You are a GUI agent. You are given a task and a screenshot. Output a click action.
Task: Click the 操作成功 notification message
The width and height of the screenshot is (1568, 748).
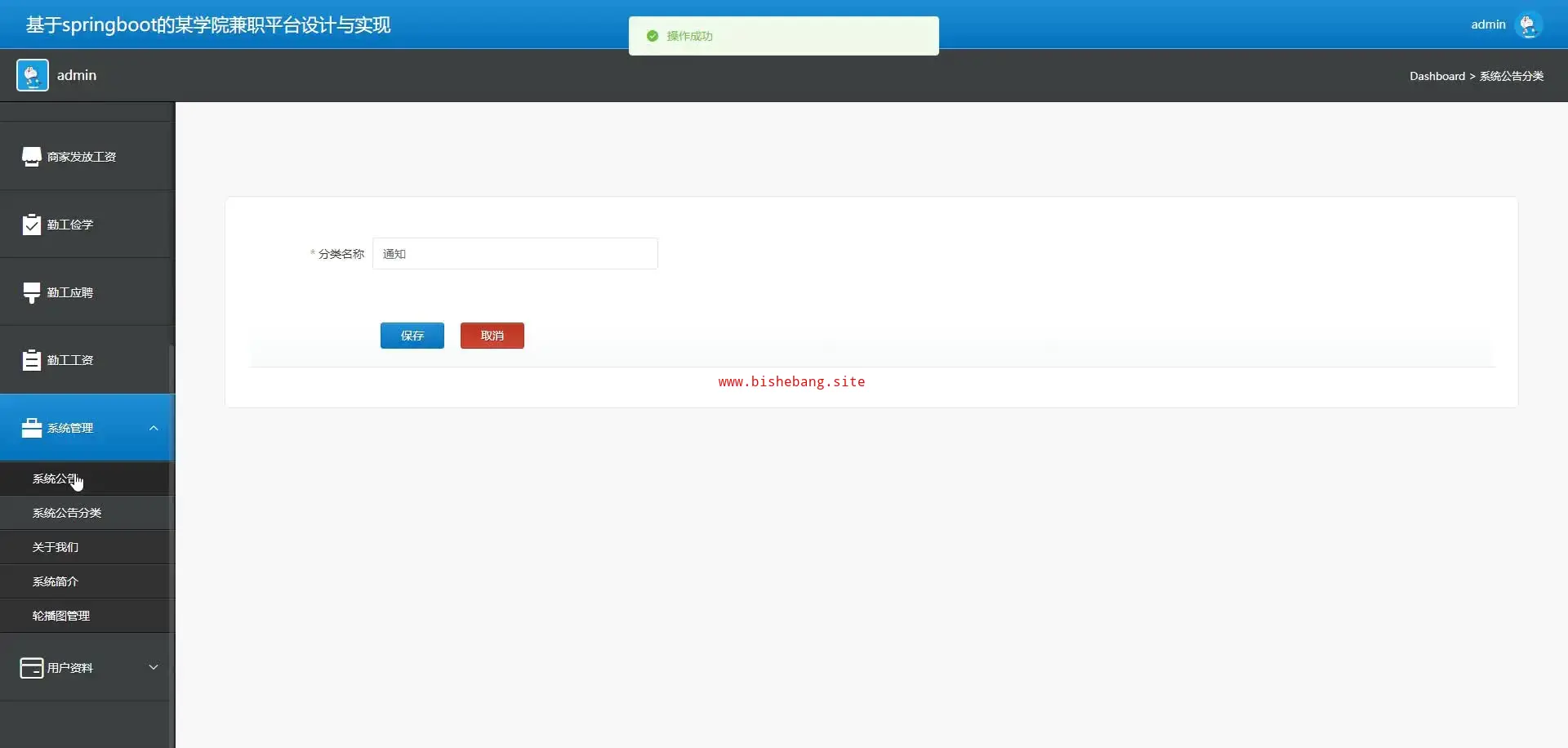click(690, 36)
